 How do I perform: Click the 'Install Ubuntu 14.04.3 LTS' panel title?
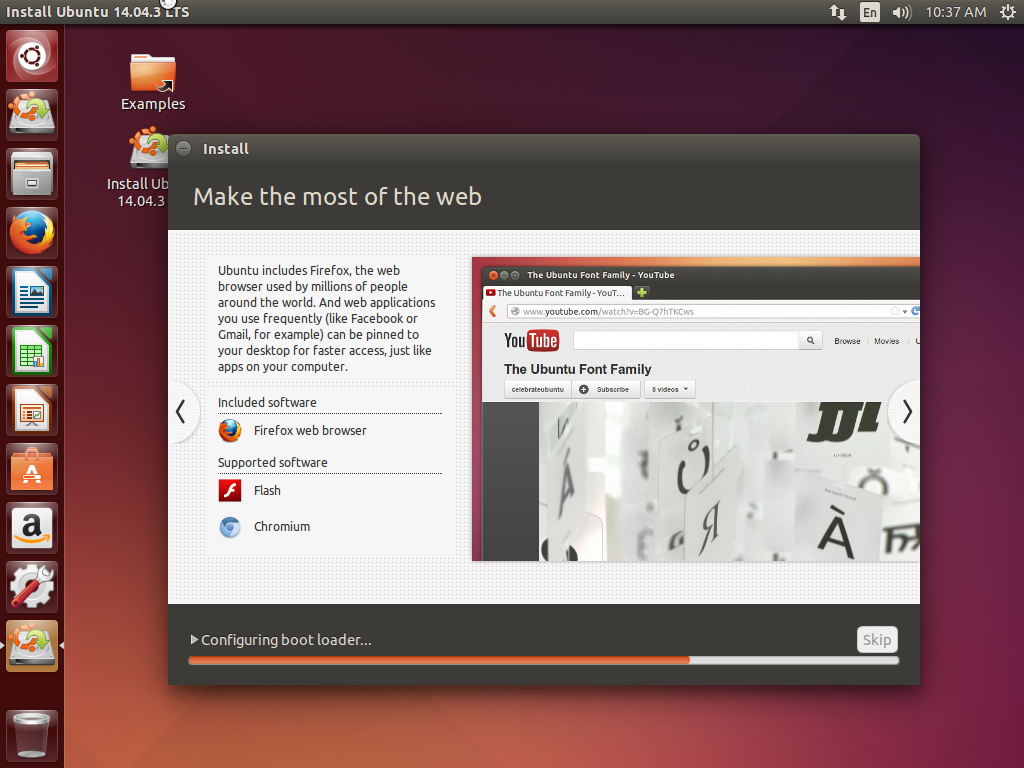pos(97,12)
